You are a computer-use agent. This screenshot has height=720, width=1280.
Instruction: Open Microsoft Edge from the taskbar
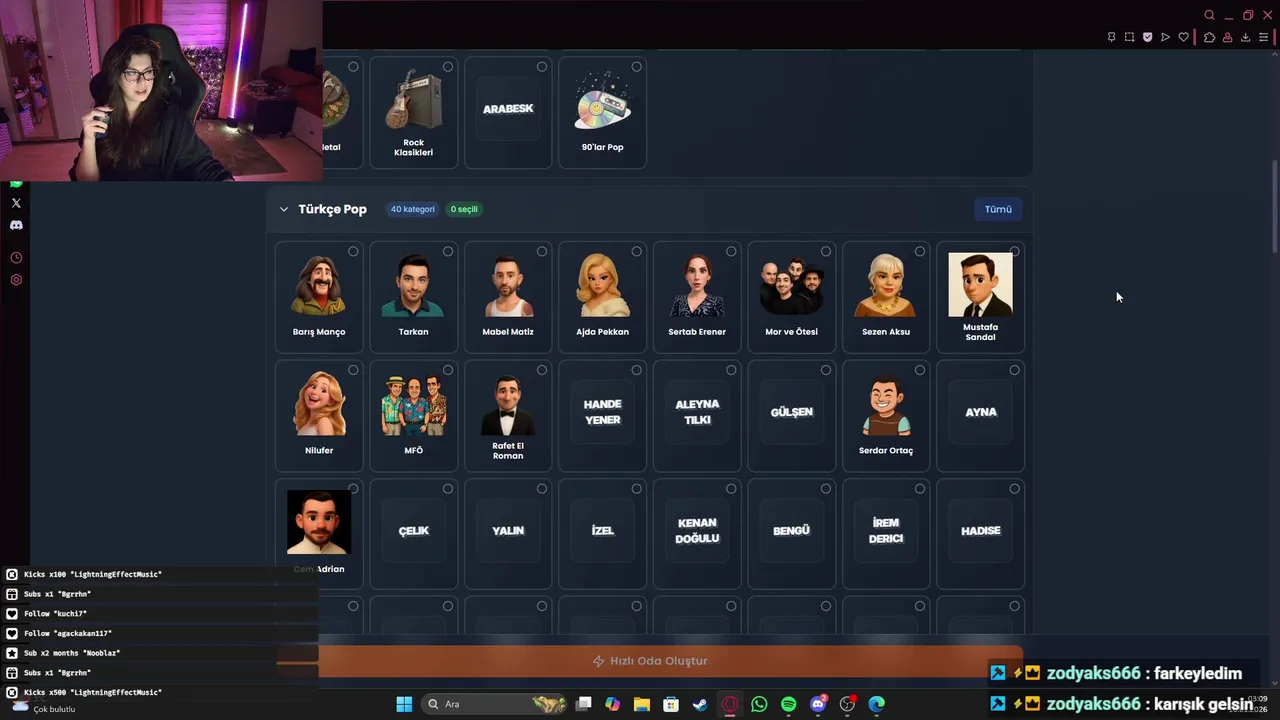click(877, 704)
